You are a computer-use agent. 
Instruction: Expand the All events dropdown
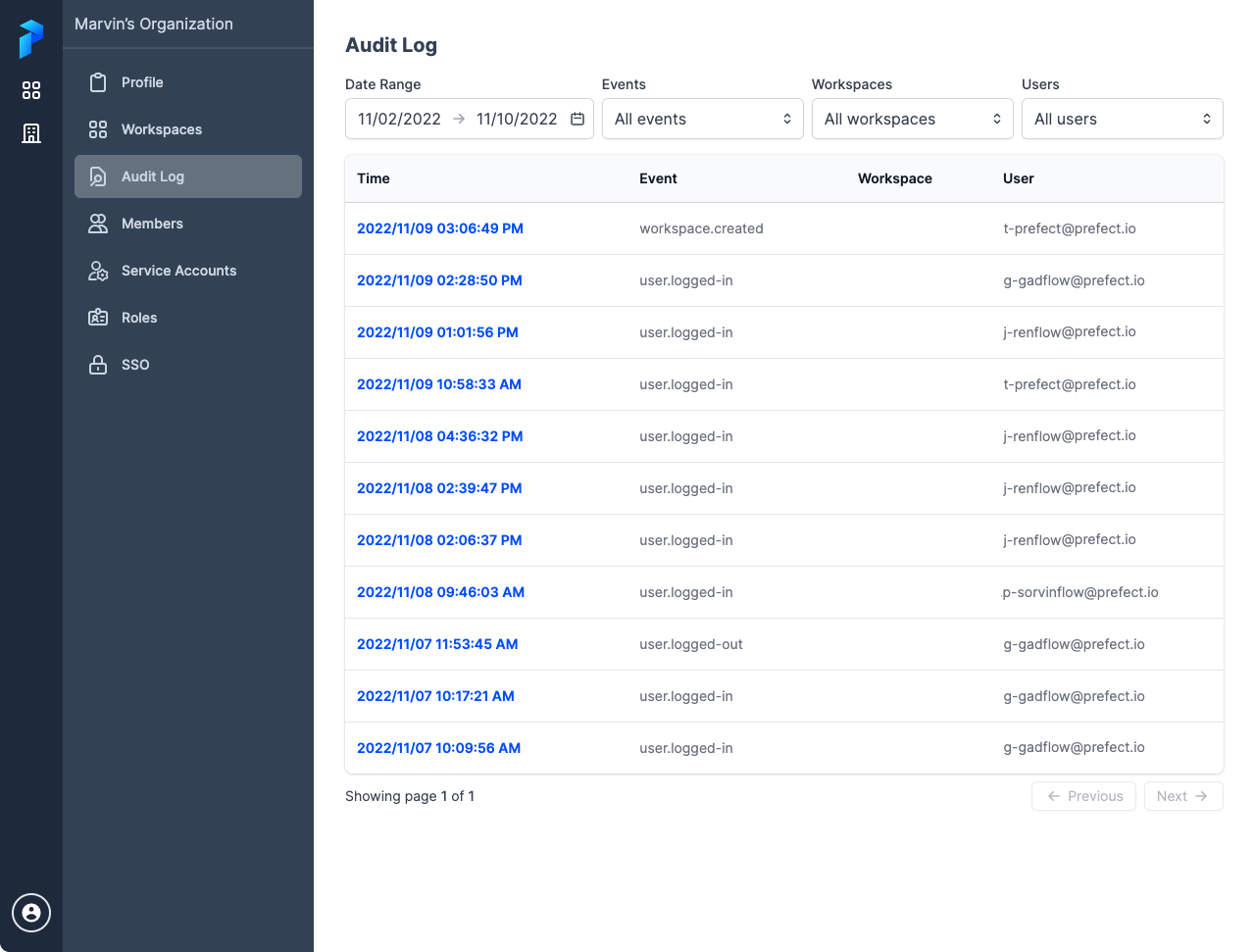(703, 119)
